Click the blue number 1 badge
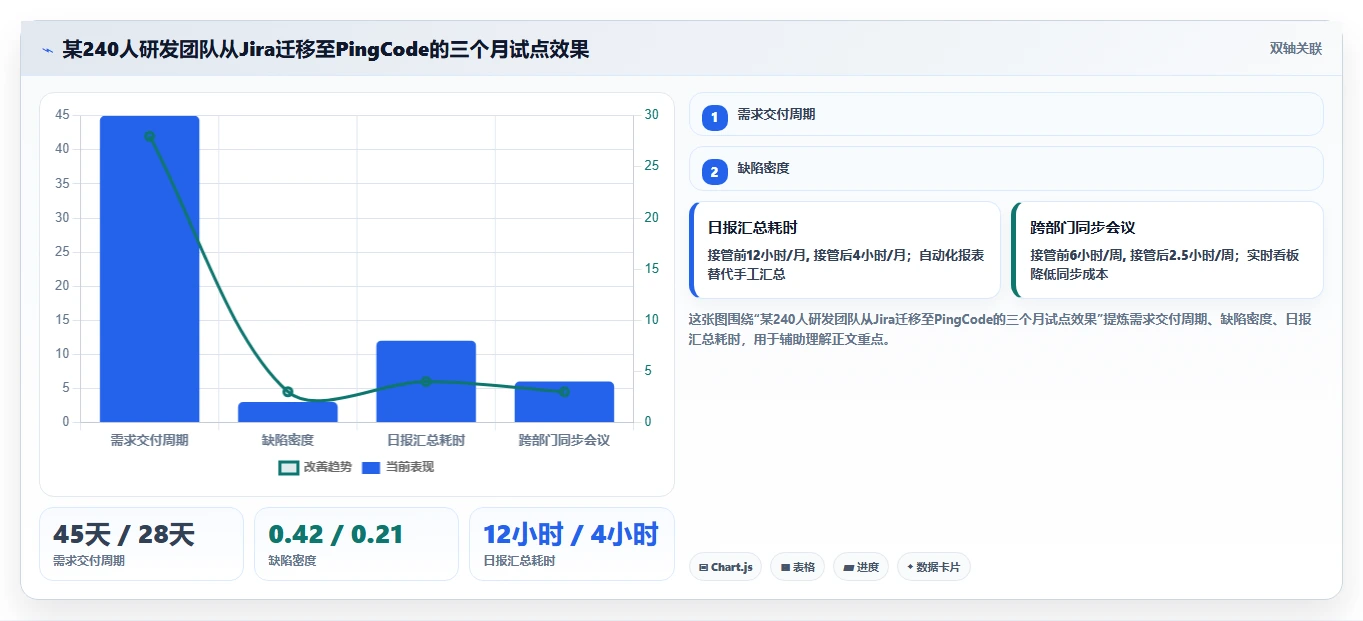Screen dimensions: 1363x621 pos(714,118)
